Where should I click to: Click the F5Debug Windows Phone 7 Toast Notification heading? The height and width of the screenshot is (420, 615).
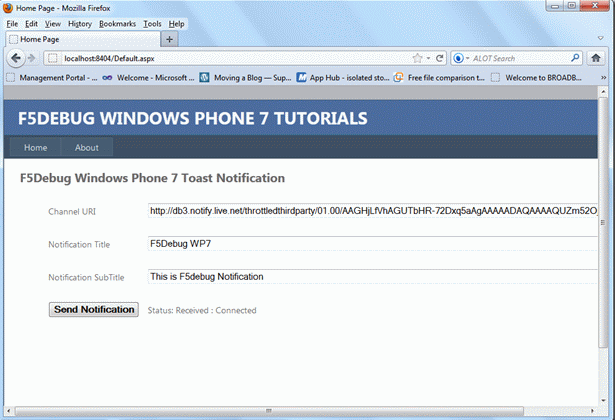click(x=152, y=178)
